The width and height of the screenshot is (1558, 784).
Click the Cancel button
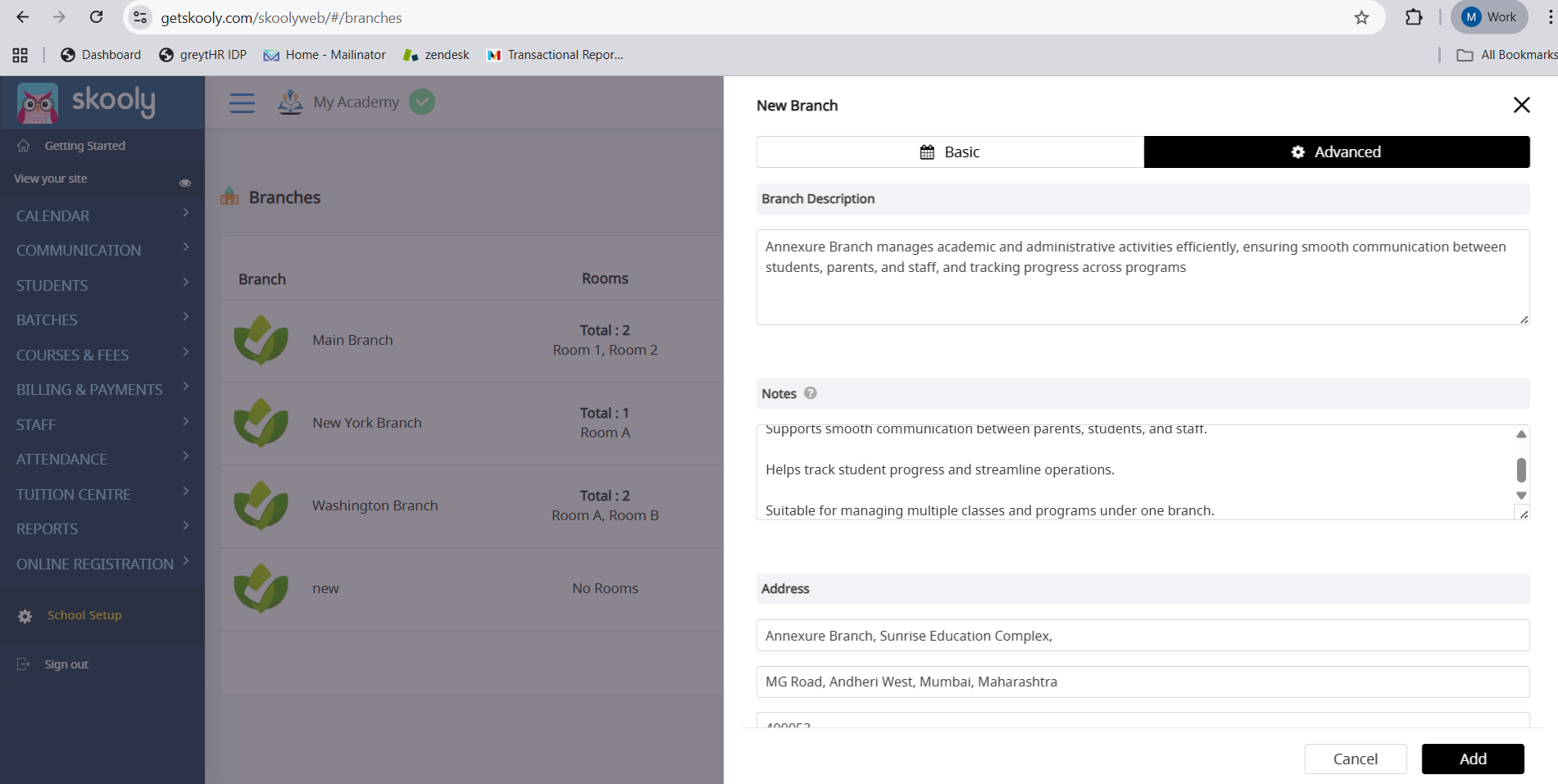1355,759
